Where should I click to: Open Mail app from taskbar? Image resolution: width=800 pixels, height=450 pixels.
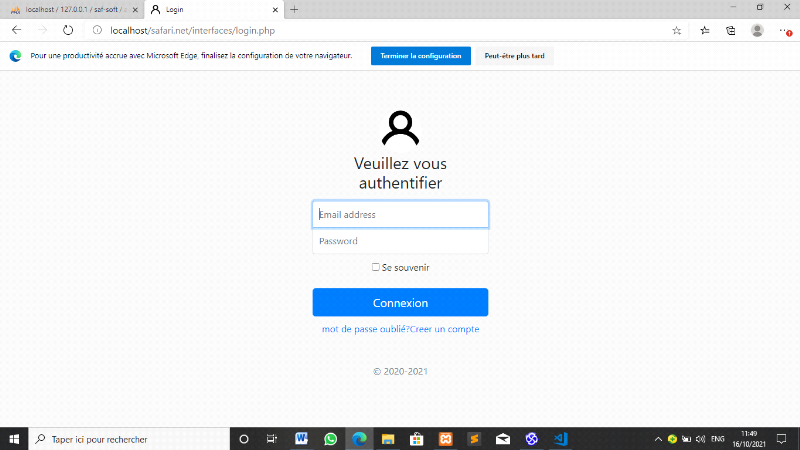(x=503, y=439)
